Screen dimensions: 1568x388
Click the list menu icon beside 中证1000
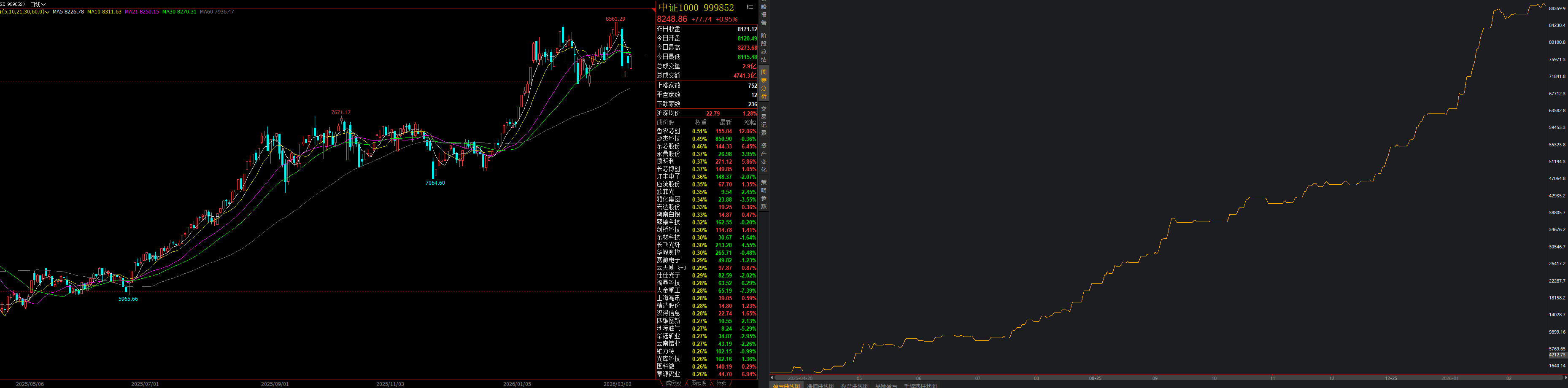click(749, 7)
